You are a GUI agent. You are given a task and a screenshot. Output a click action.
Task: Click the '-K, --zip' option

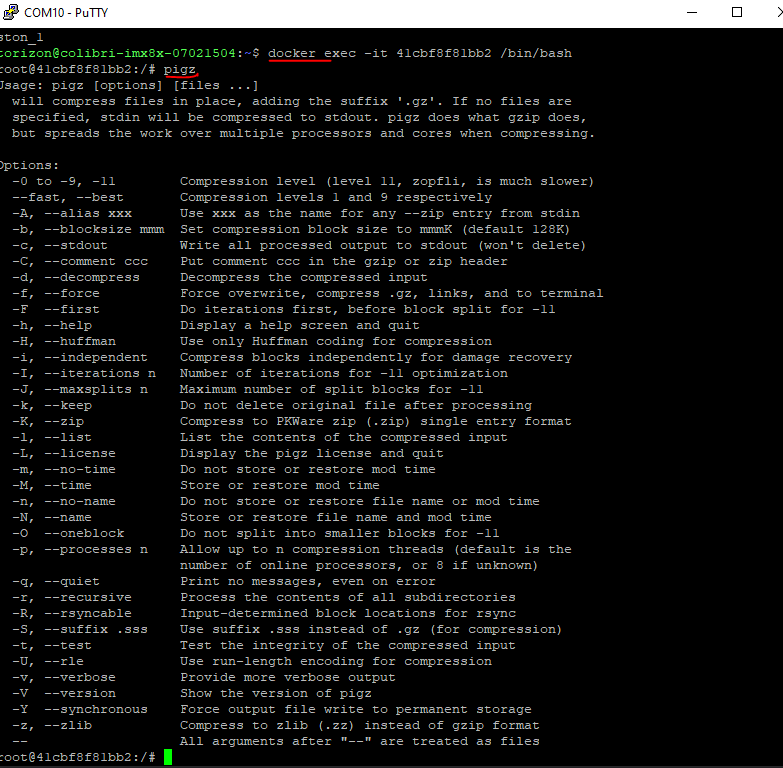(48, 421)
